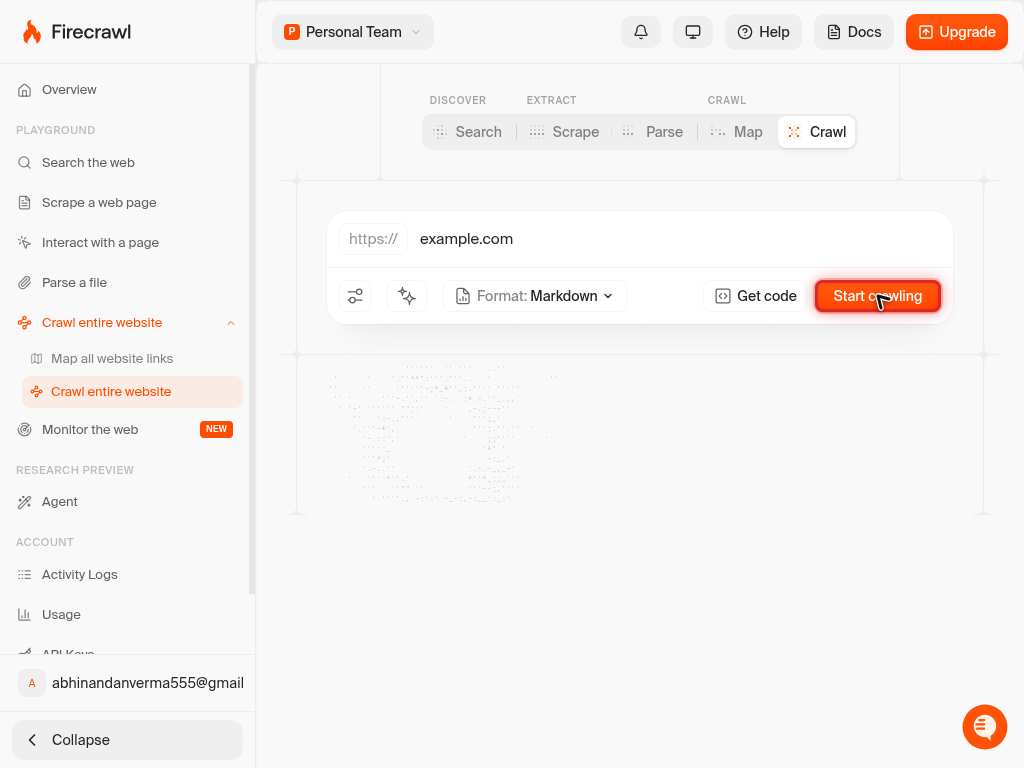1024x768 pixels.
Task: Click the sidebar scrollbar
Action: tap(251, 330)
